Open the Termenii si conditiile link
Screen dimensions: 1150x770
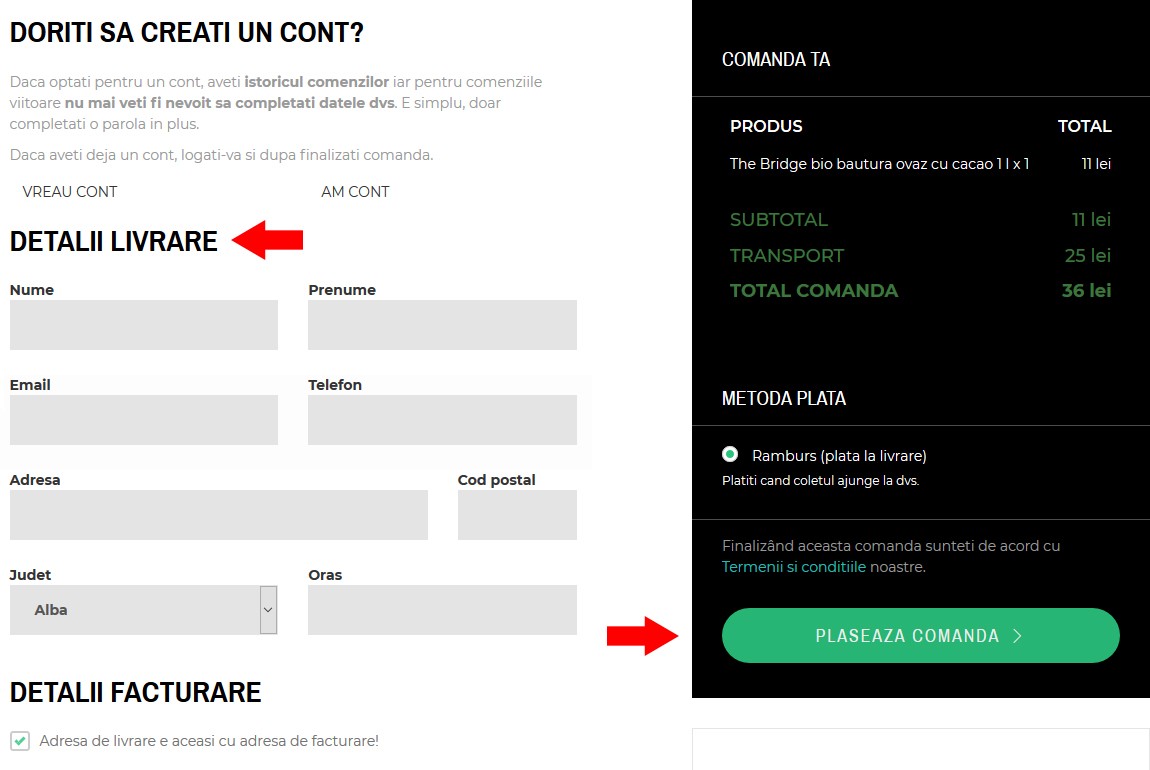click(794, 567)
